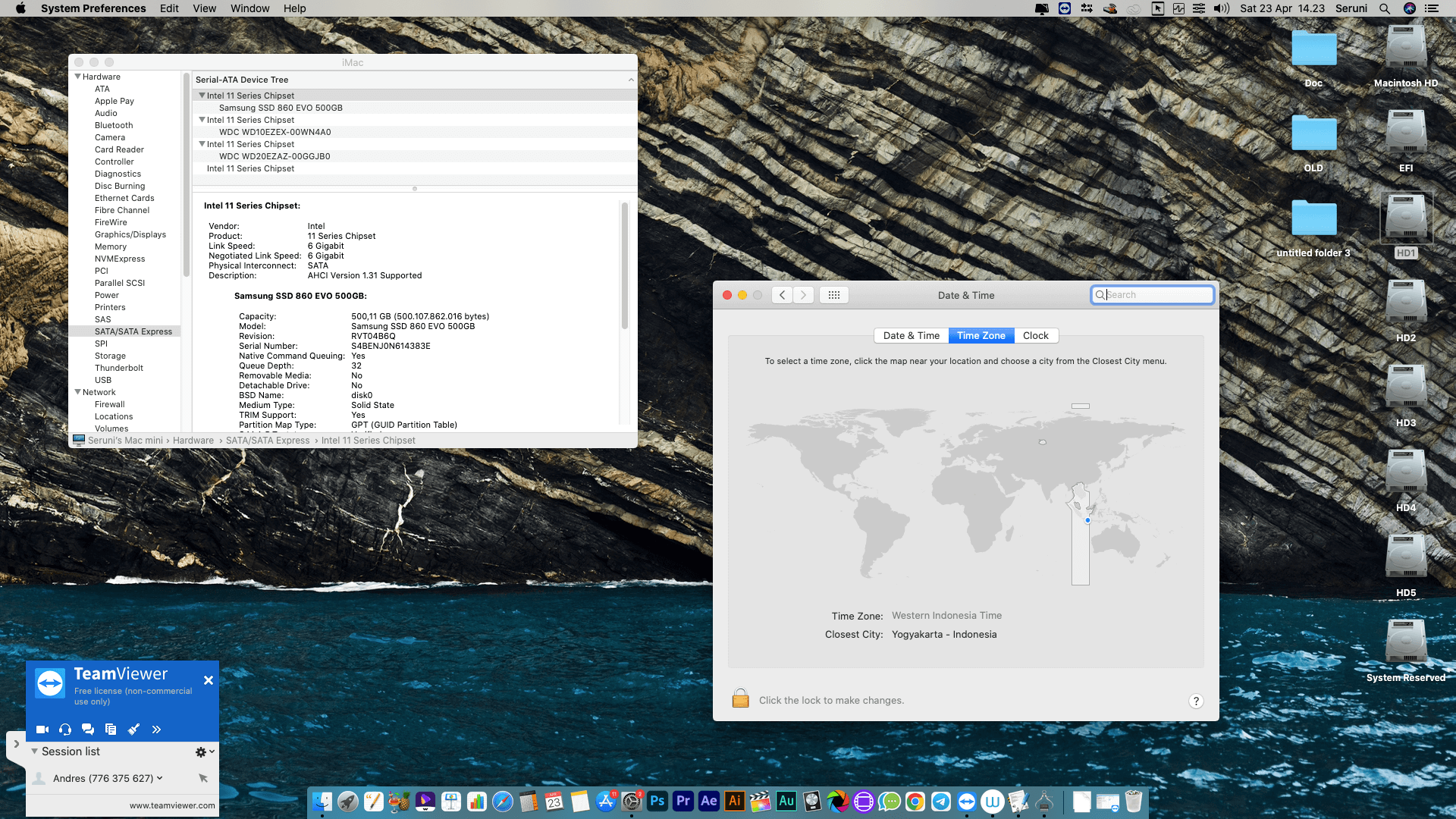The height and width of the screenshot is (819, 1456).
Task: Open Spotlight search in menu bar
Action: point(1385,8)
